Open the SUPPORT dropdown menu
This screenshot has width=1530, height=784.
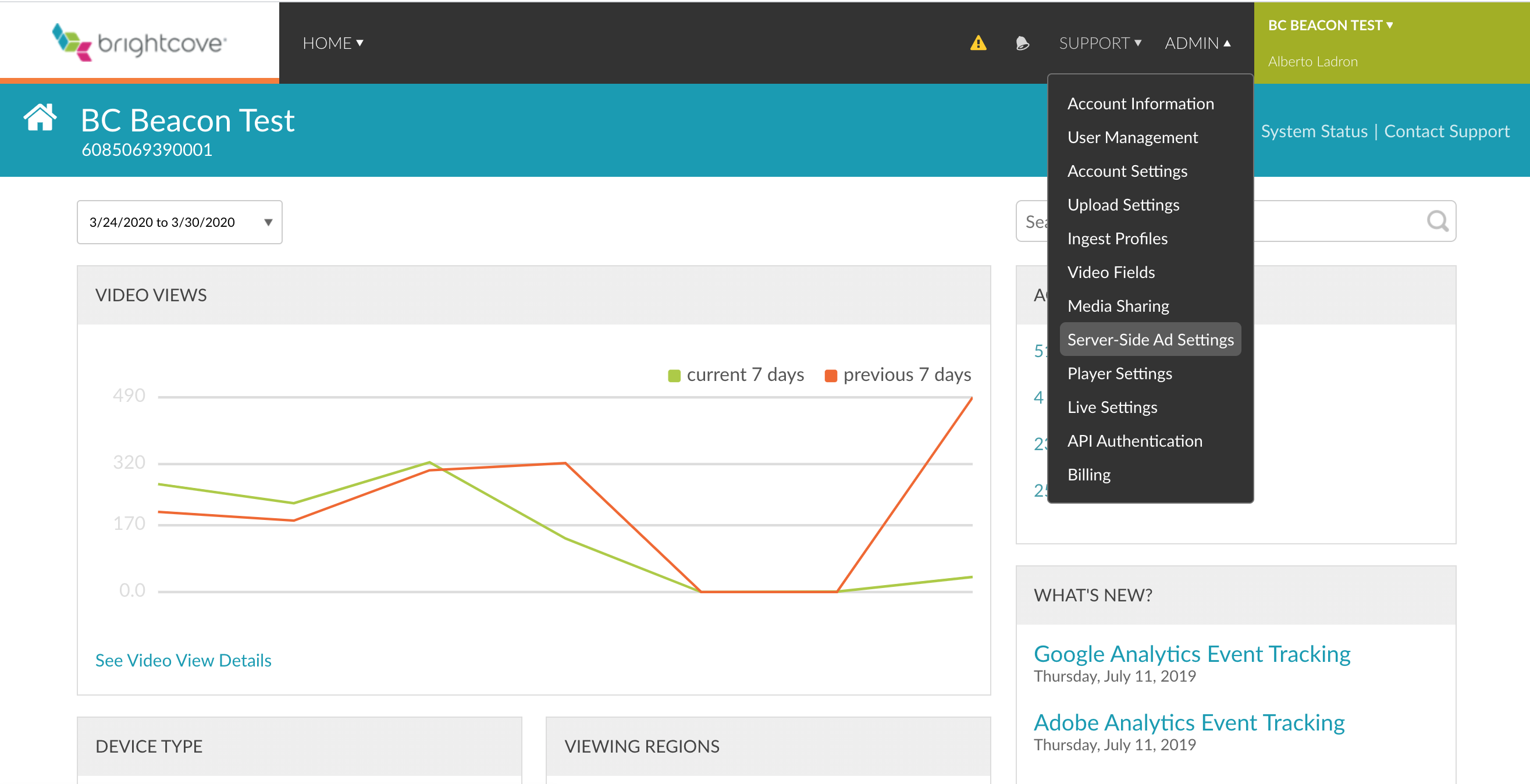(1100, 43)
